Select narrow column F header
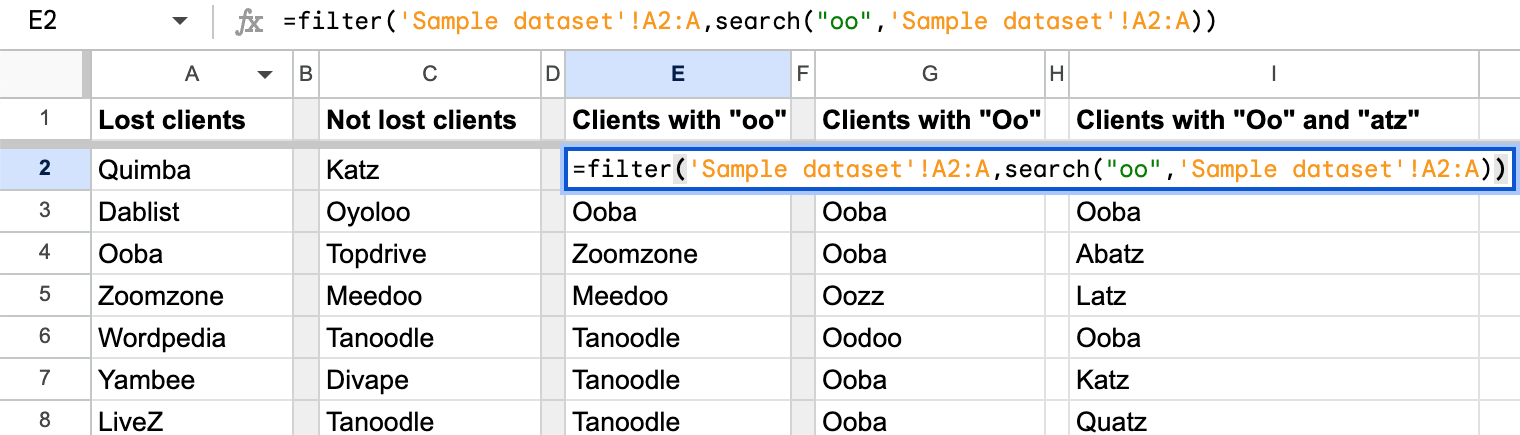Image resolution: width=1520 pixels, height=435 pixels. 803,73
